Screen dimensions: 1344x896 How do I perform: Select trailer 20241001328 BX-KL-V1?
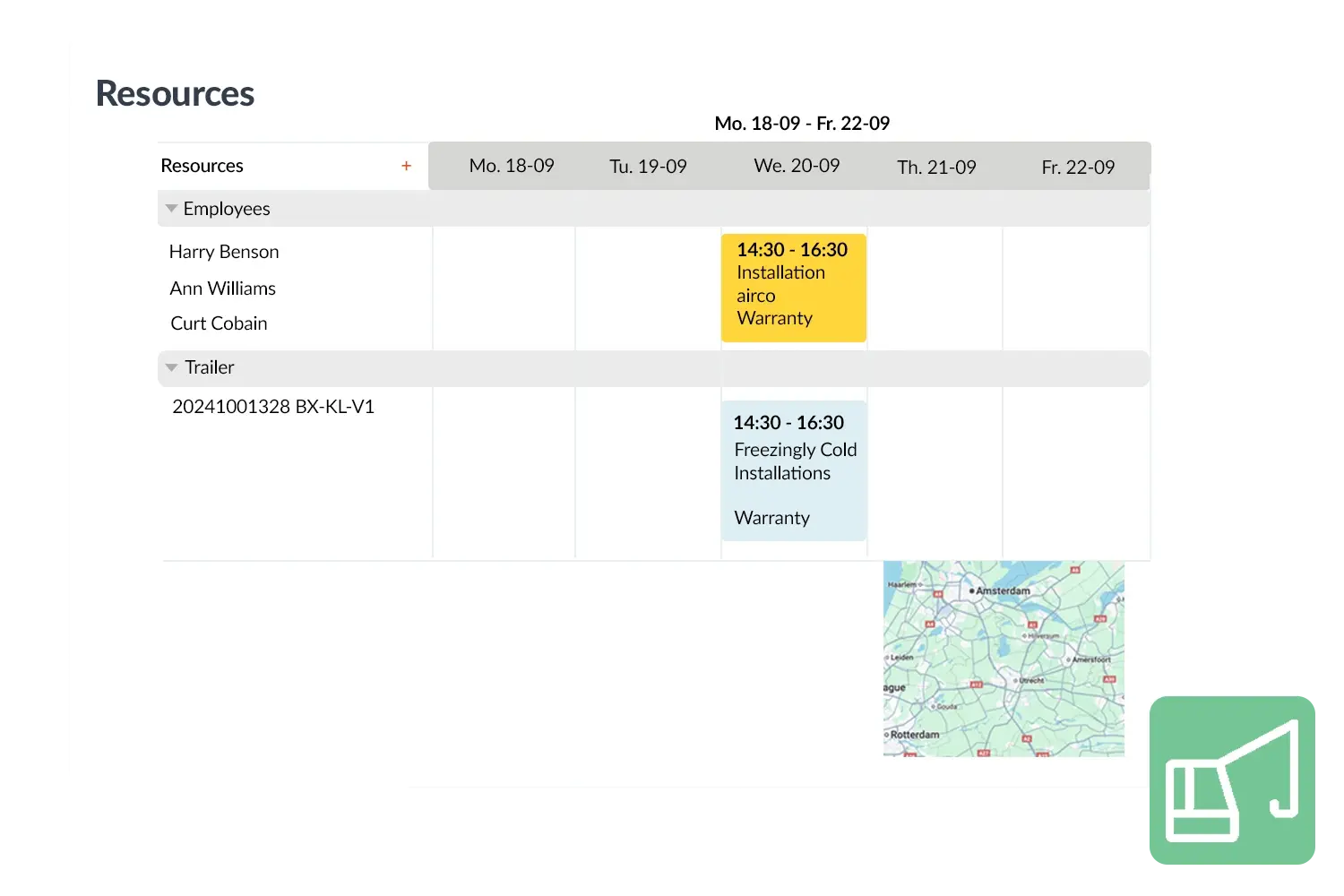click(x=273, y=407)
